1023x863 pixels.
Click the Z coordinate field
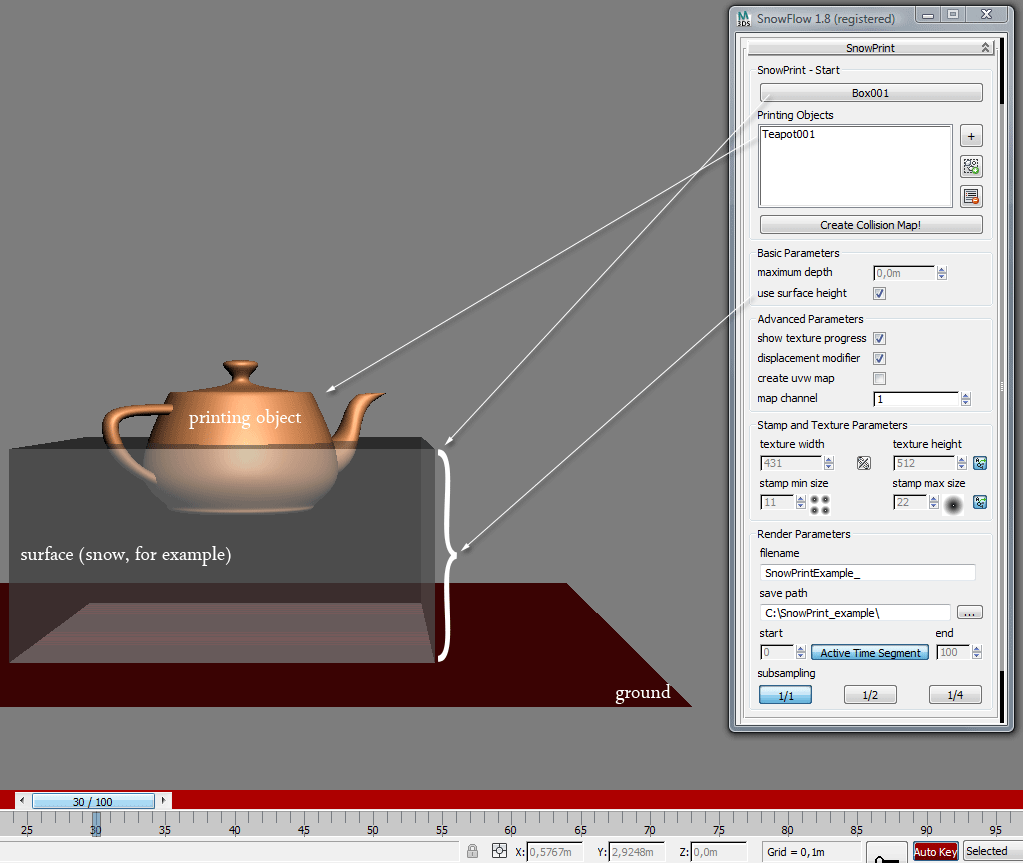(x=718, y=851)
